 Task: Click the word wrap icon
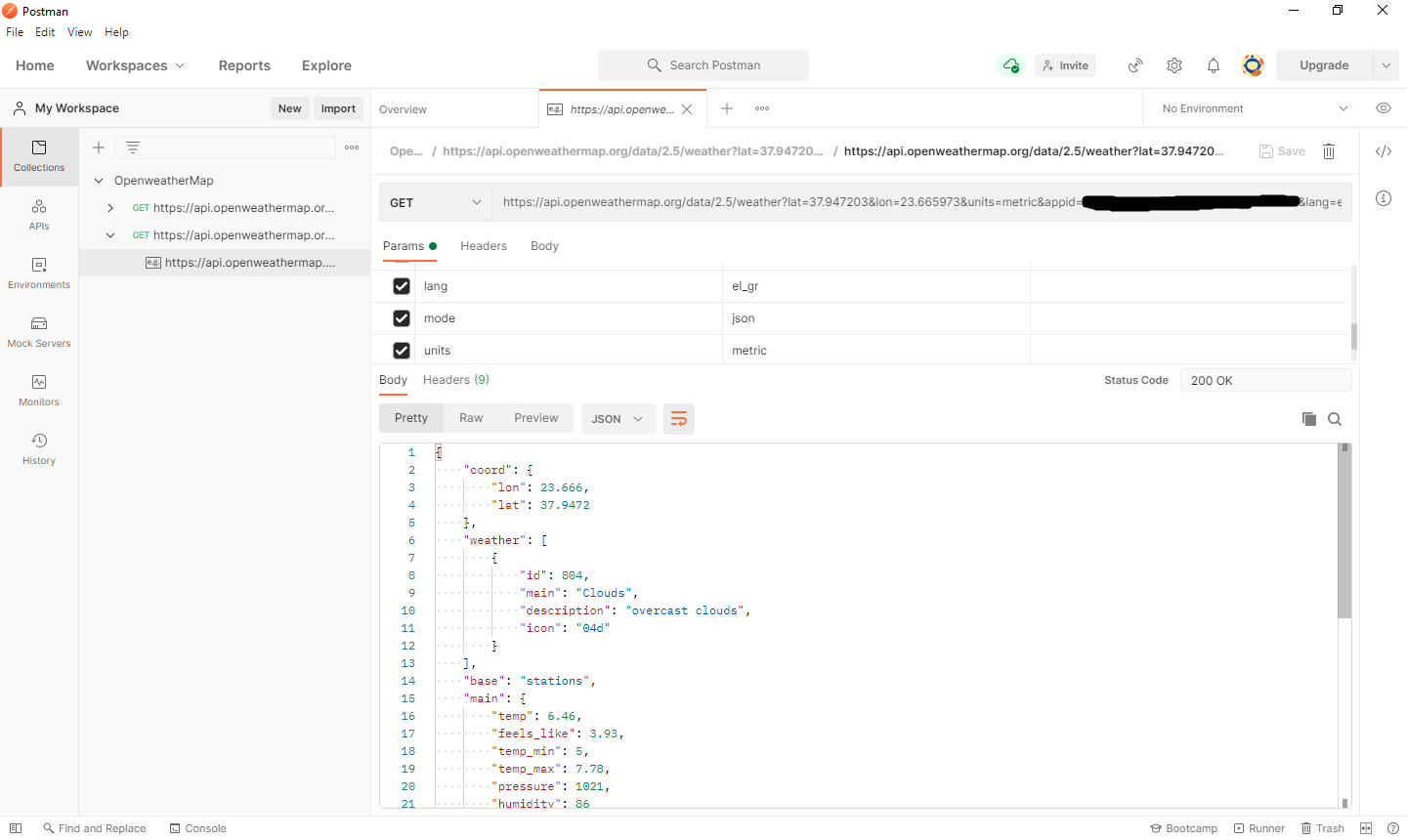pyautogui.click(x=679, y=419)
